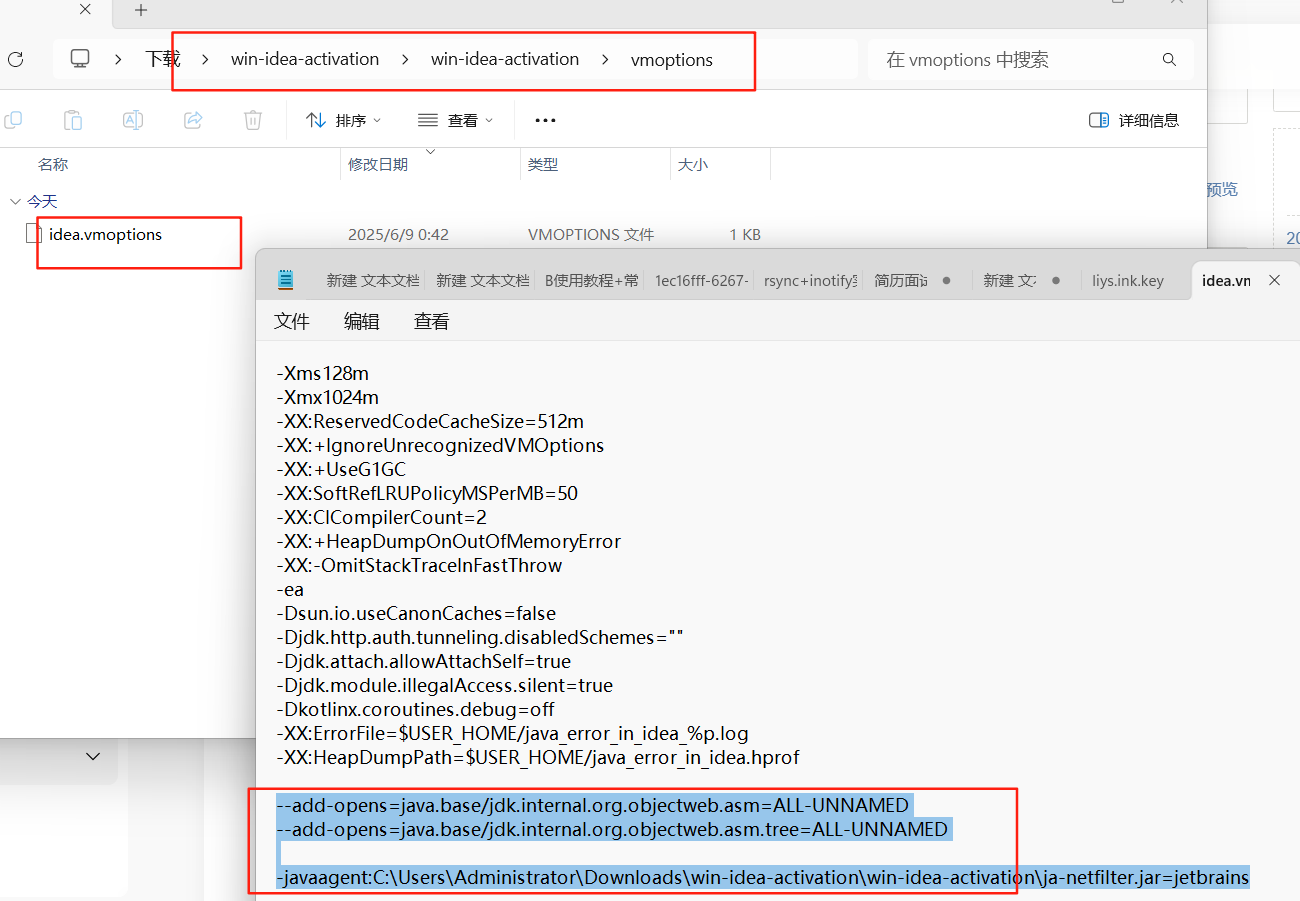1300x901 pixels.
Task: Open the 排序 sort dropdown
Action: pyautogui.click(x=344, y=120)
